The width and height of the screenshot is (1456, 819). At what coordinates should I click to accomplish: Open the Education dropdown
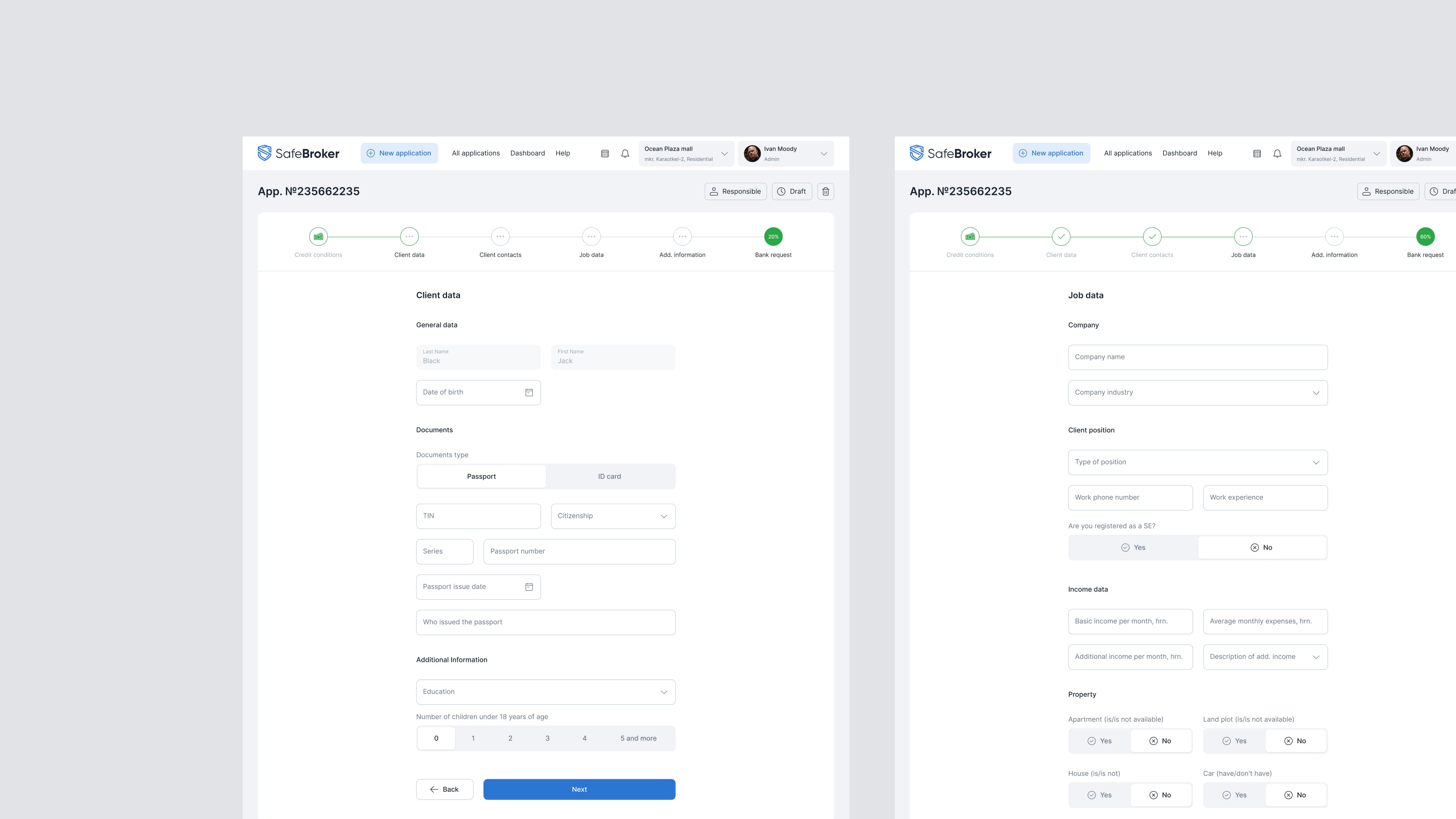(x=546, y=692)
